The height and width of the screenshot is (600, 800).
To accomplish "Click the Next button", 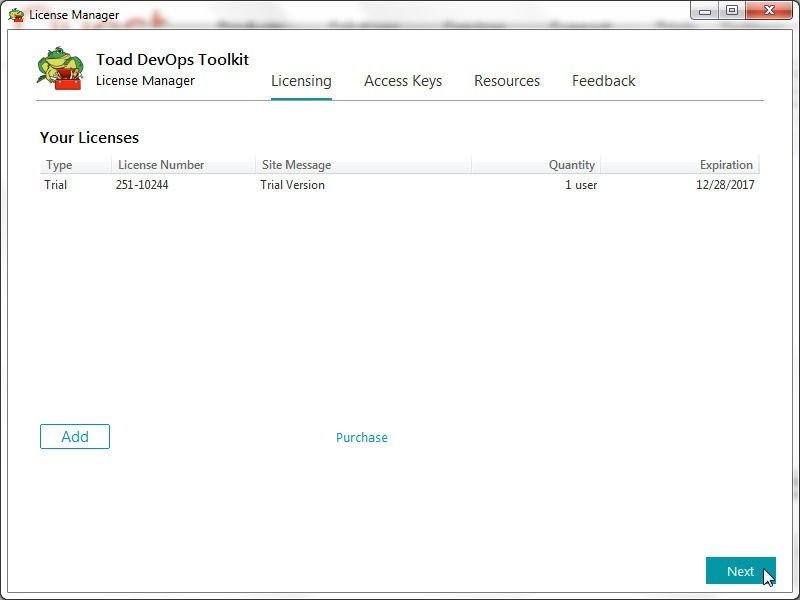I will point(741,571).
